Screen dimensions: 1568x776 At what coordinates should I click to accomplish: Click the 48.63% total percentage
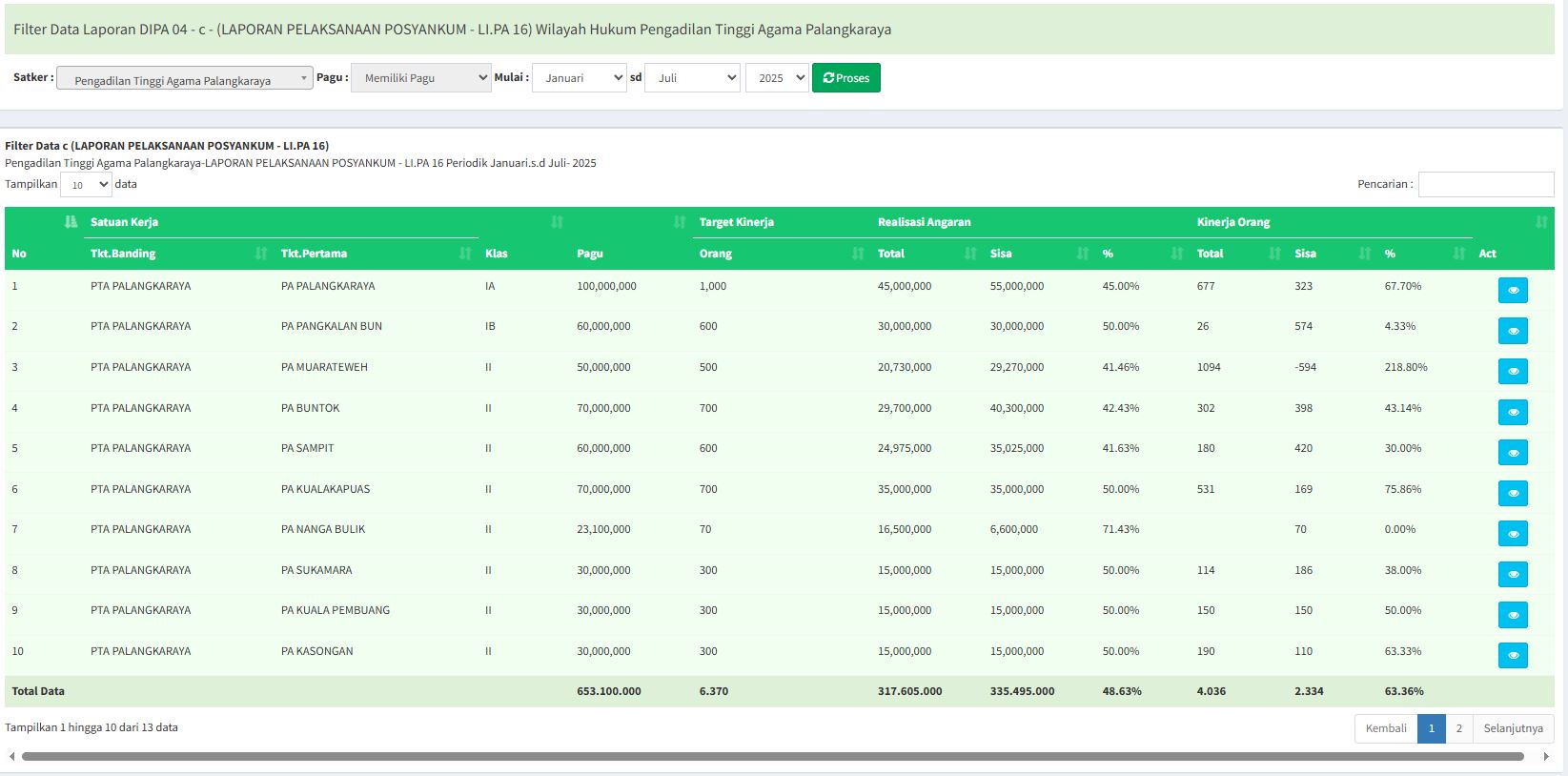[1122, 691]
